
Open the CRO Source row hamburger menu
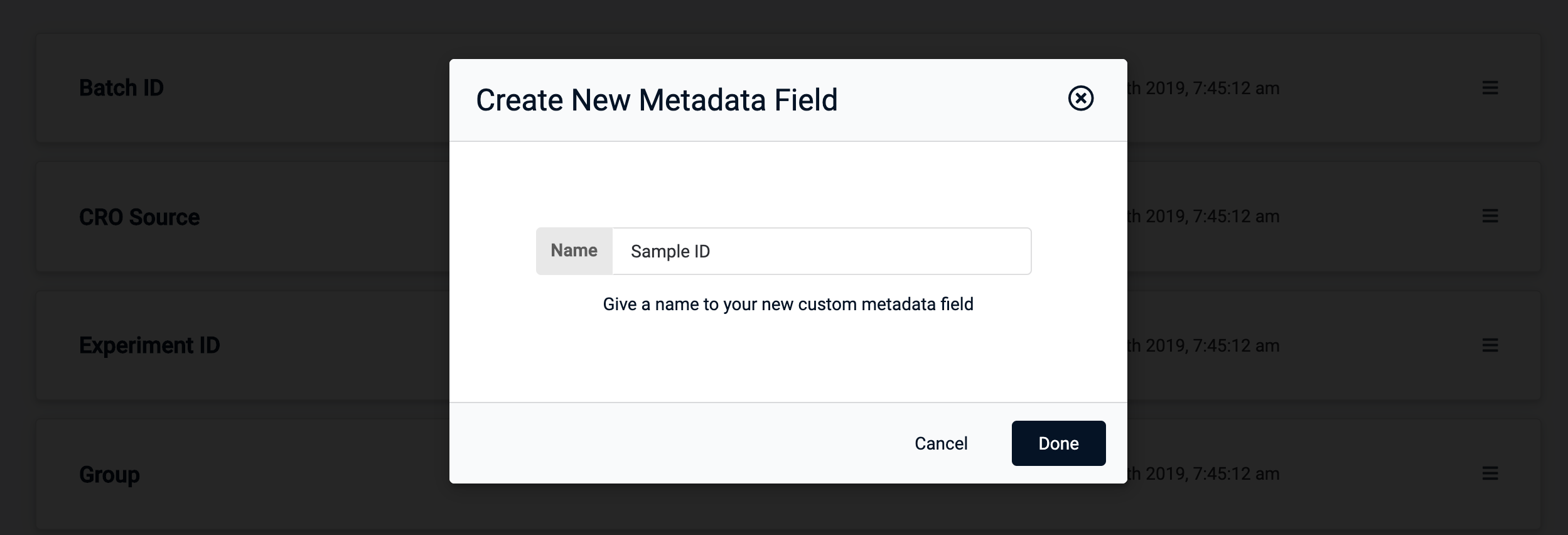pyautogui.click(x=1490, y=216)
